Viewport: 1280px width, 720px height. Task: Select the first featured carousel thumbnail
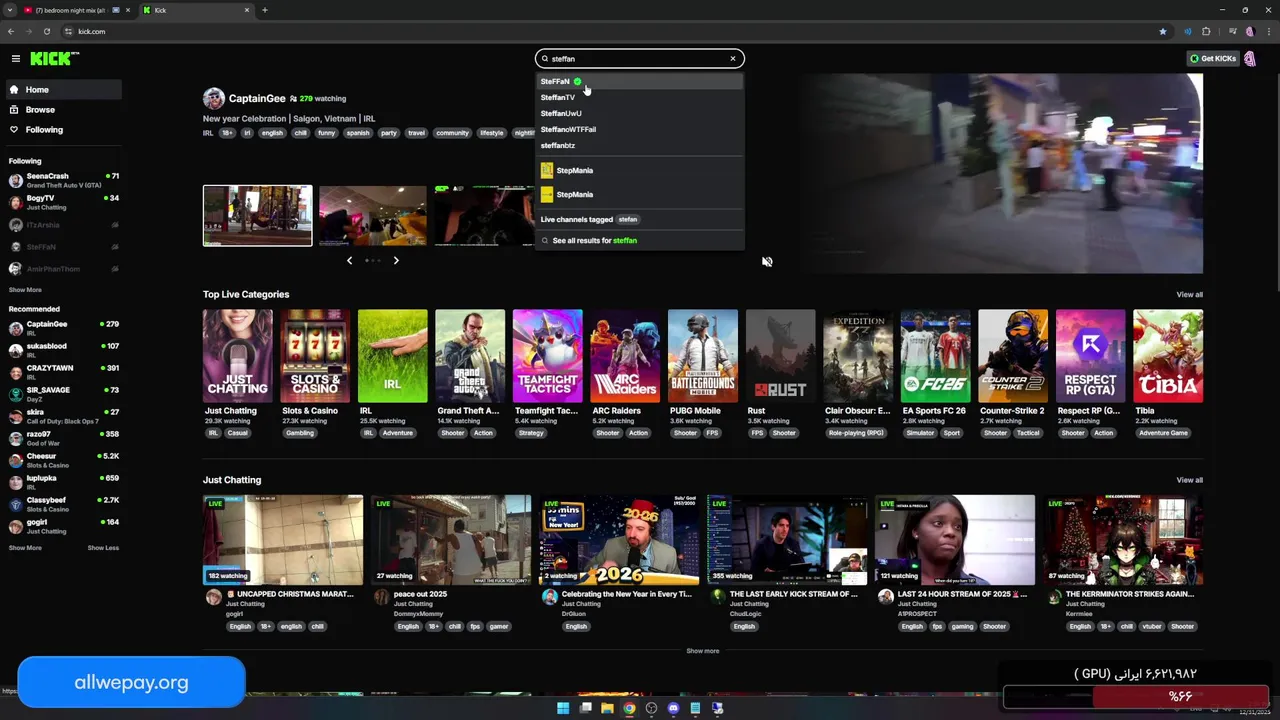point(258,216)
